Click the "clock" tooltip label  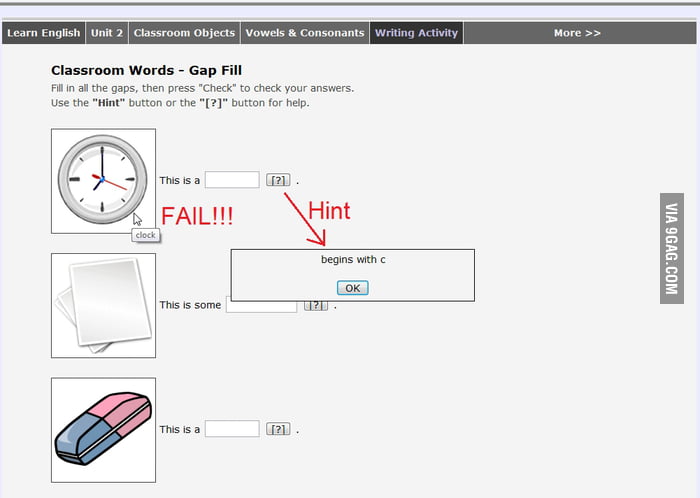[146, 236]
